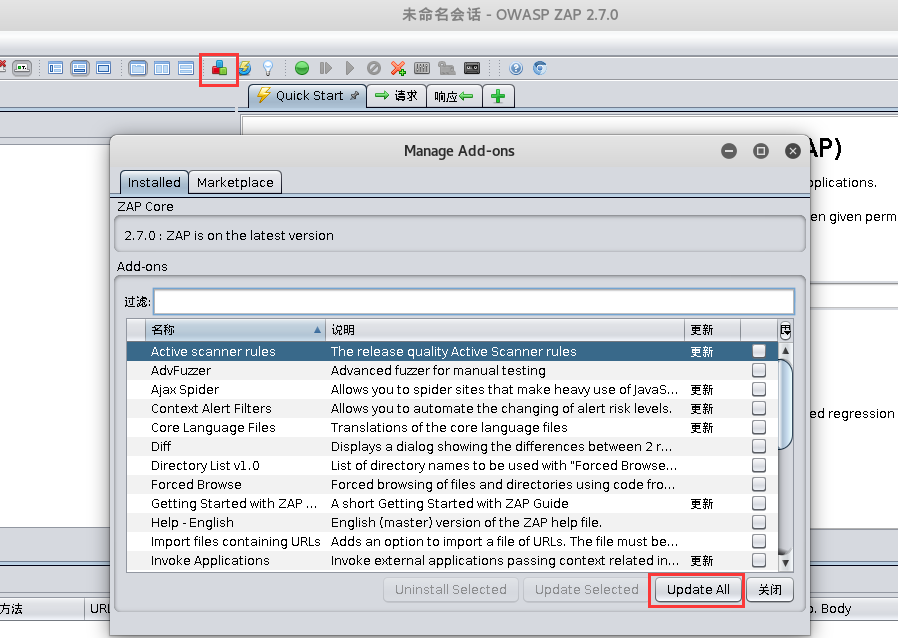Click add-ons list scroll up arrow
The image size is (898, 638).
coord(785,350)
